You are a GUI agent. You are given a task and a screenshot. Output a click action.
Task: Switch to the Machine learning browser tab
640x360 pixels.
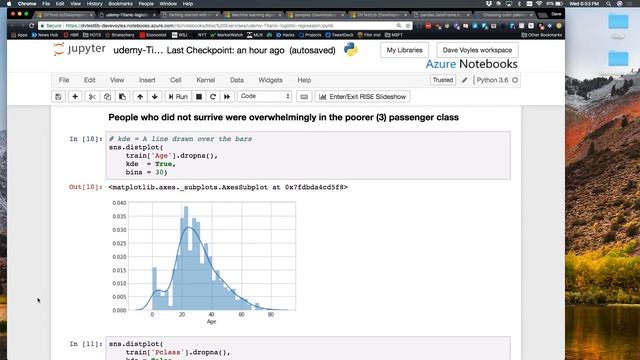point(253,15)
